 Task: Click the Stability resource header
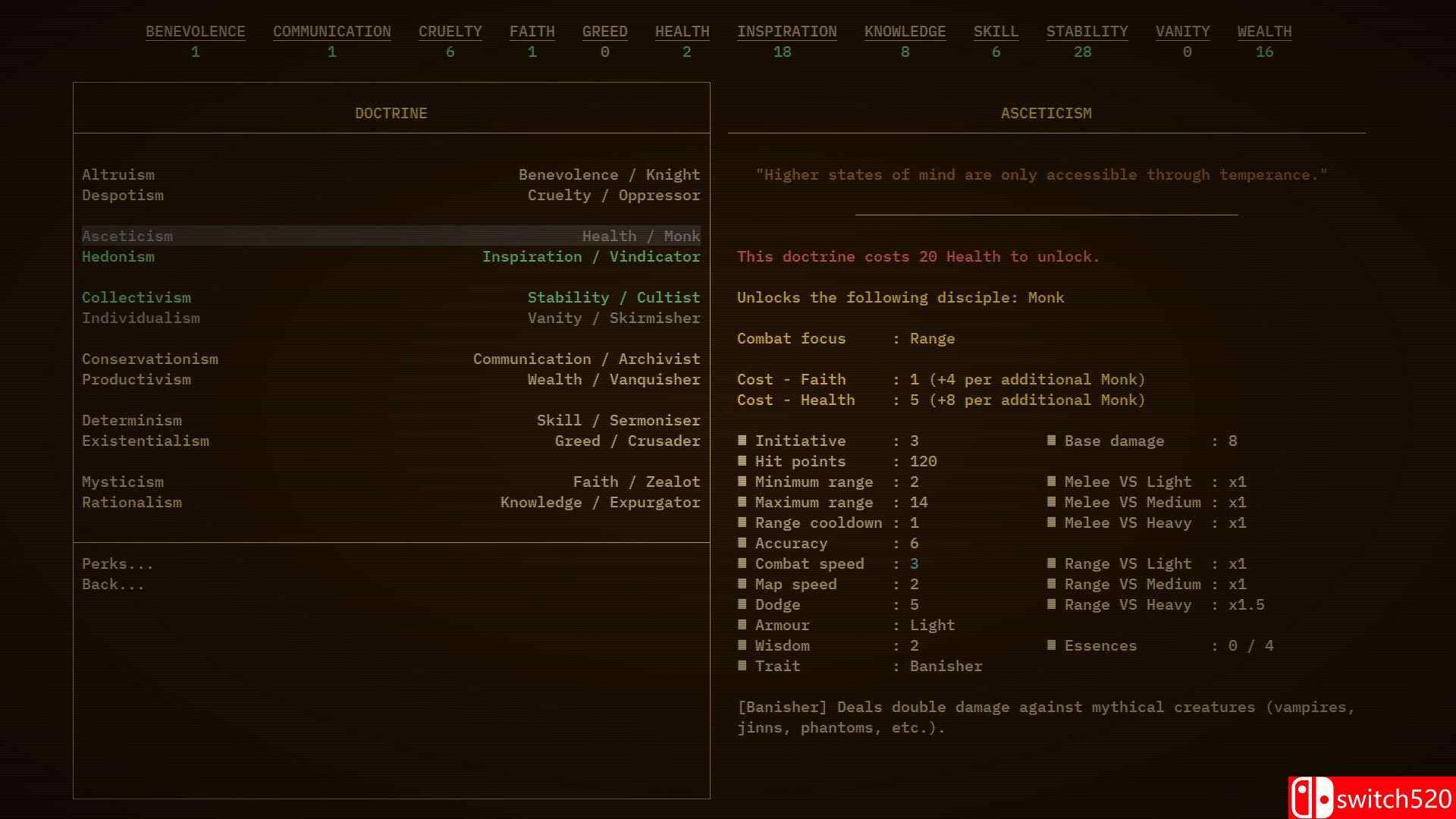point(1087,32)
